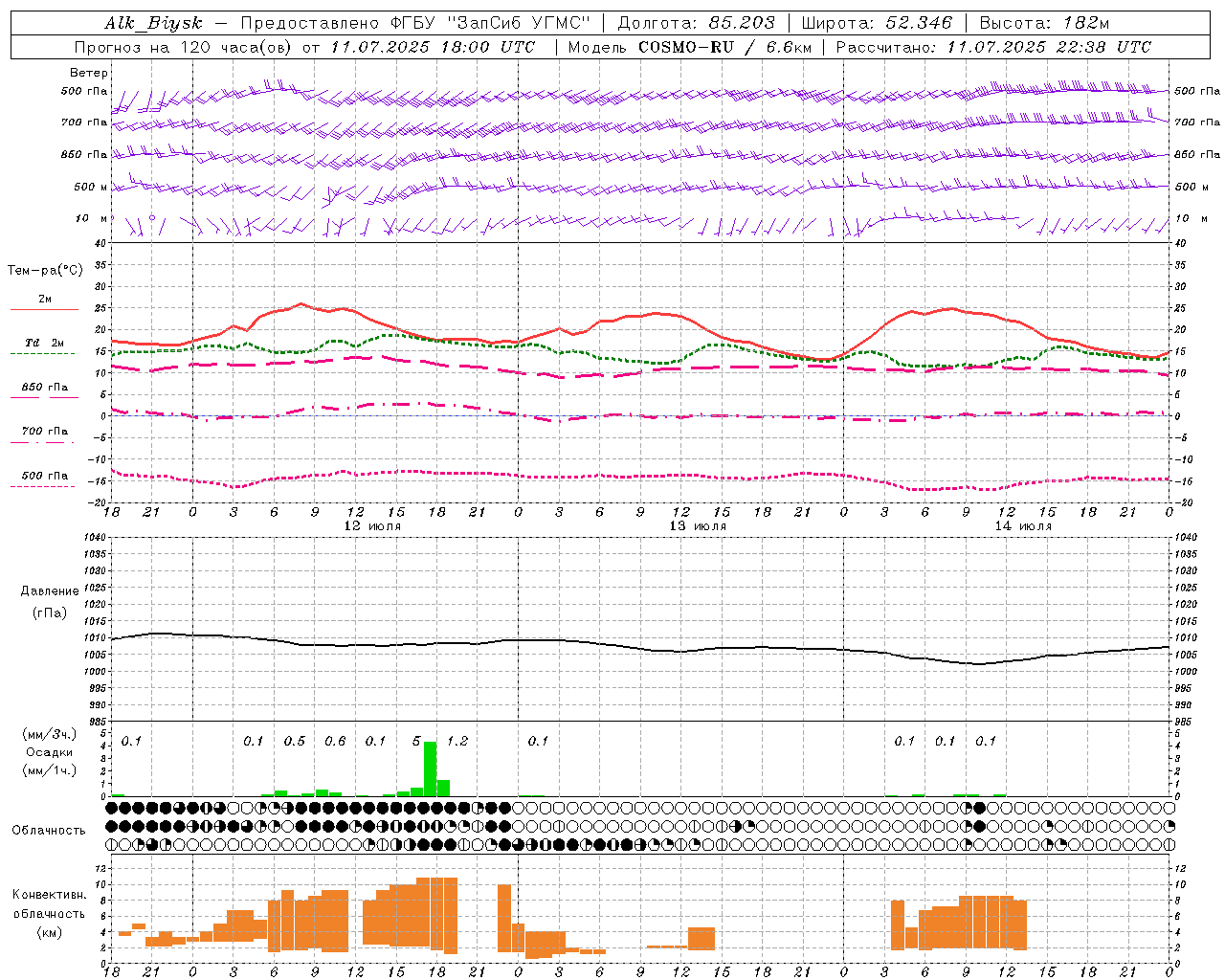Click the "13 июля" date label

coord(698,526)
